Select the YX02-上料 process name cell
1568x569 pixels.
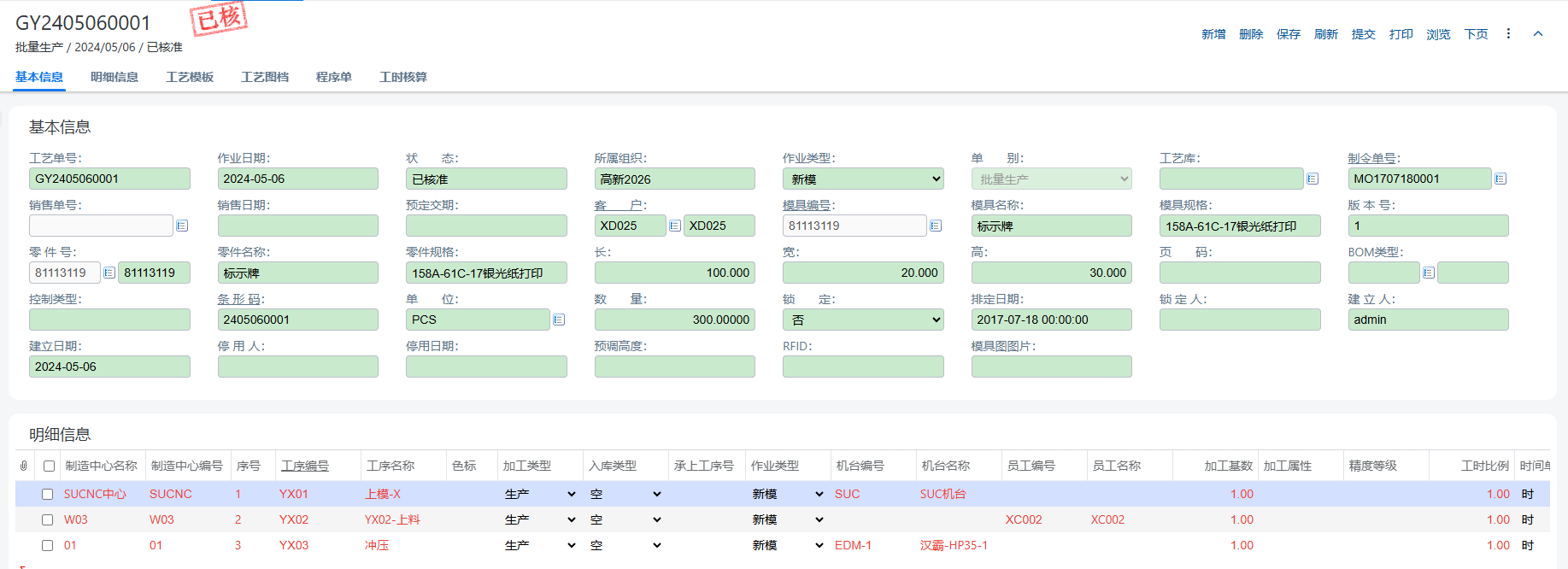pos(392,519)
